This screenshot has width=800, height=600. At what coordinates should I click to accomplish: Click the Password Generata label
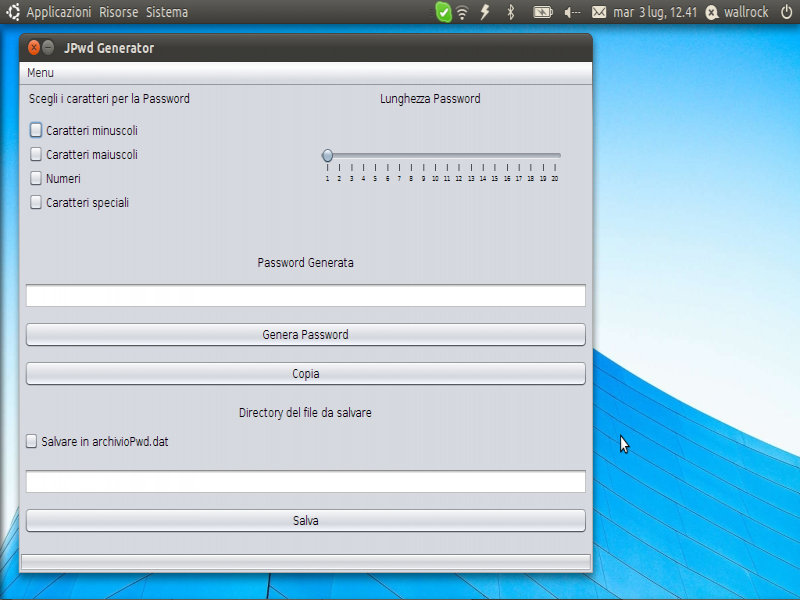(305, 263)
